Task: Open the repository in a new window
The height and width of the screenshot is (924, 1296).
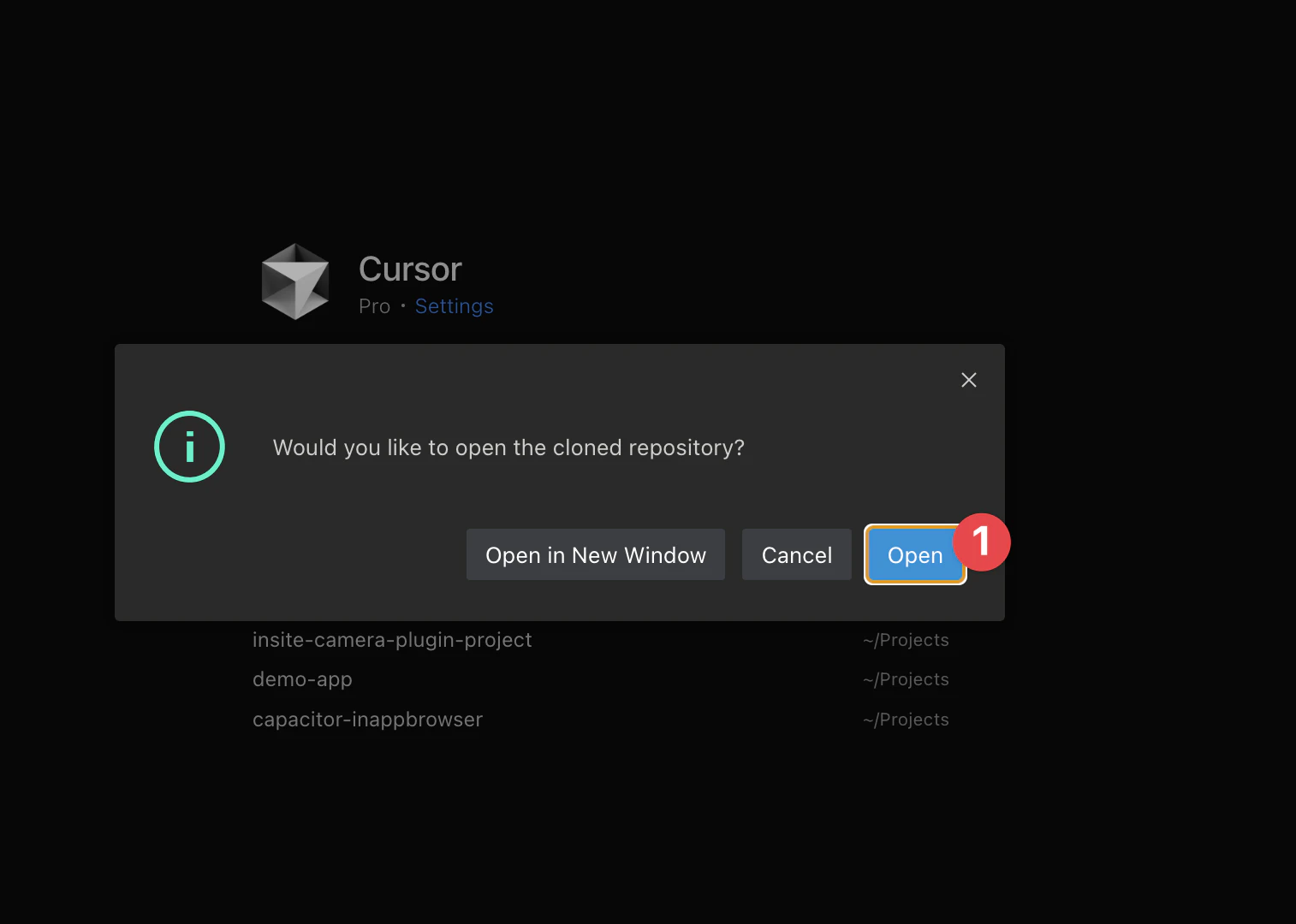Action: [x=595, y=554]
